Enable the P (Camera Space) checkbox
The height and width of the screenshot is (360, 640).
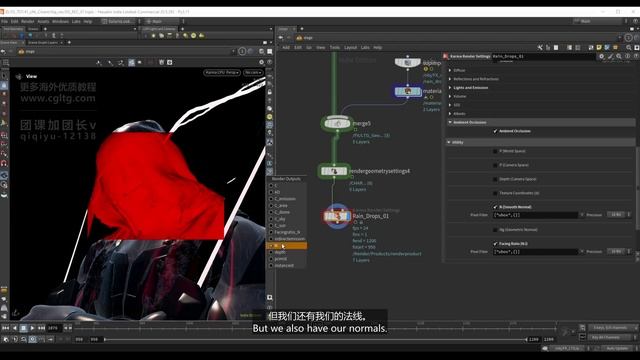click(495, 165)
